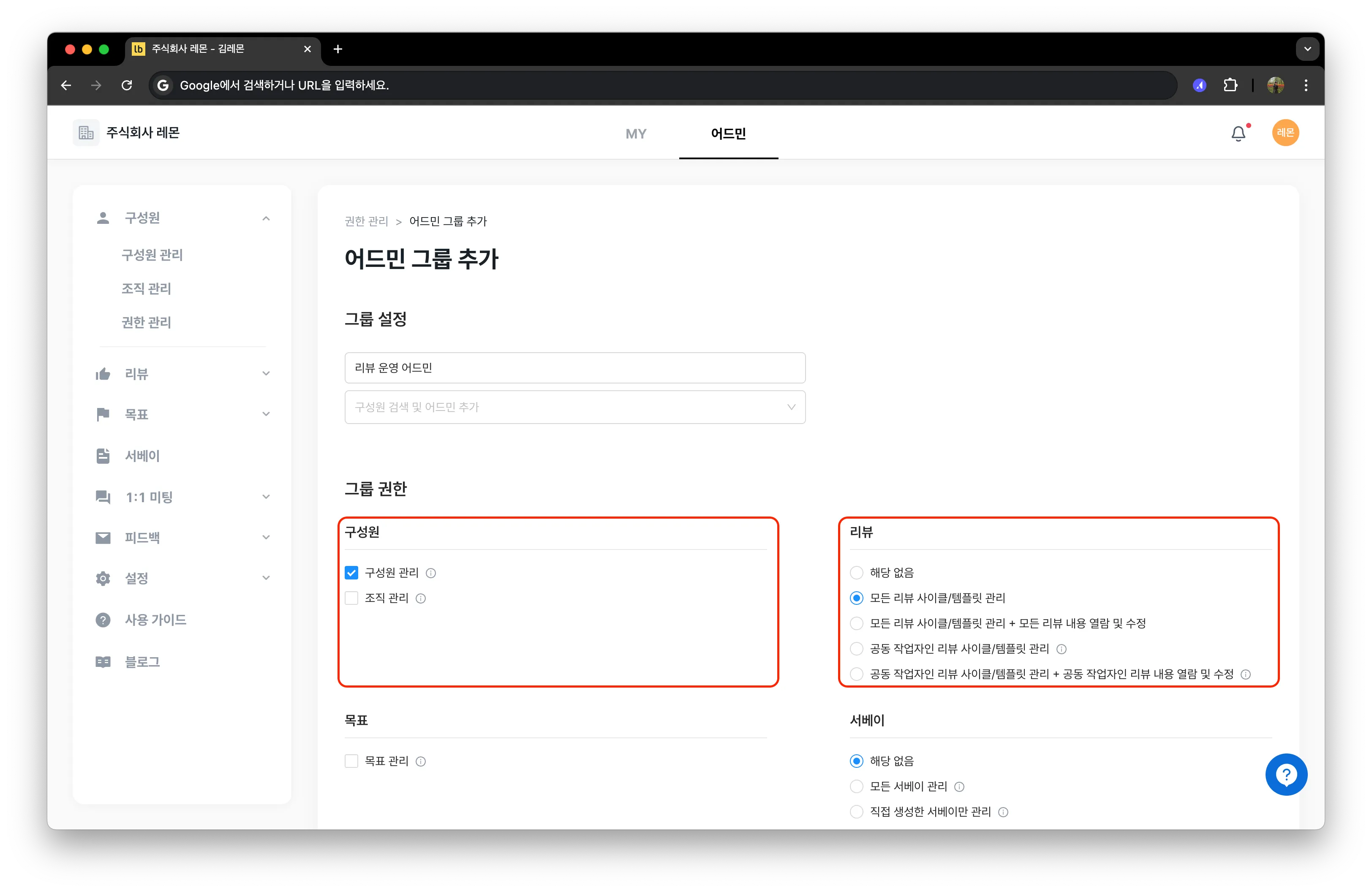The width and height of the screenshot is (1372, 892).
Task: Click the orange 레몬 profile avatar
Action: 1285,133
